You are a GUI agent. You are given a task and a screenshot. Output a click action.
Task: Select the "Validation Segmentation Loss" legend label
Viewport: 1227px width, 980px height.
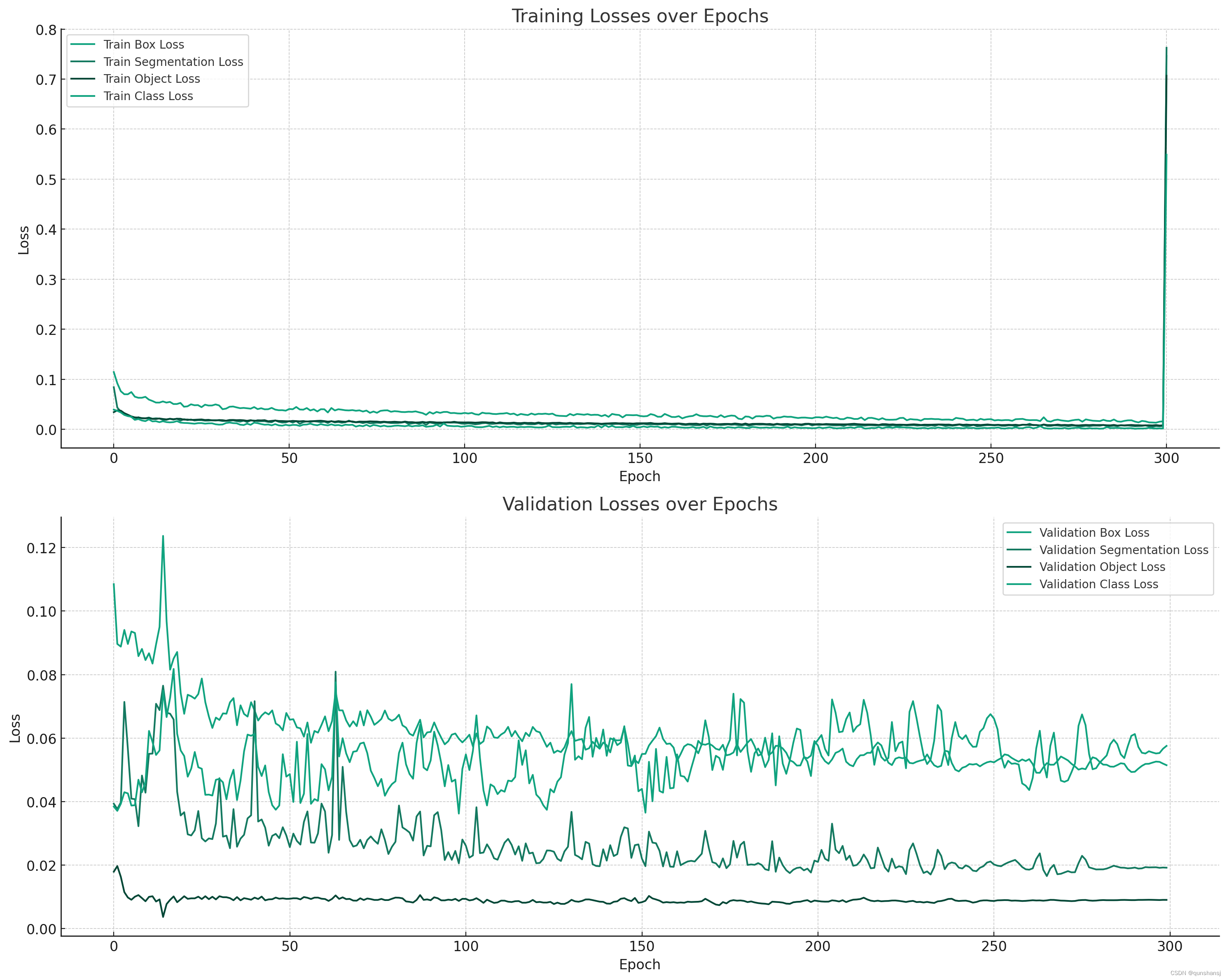[1124, 550]
